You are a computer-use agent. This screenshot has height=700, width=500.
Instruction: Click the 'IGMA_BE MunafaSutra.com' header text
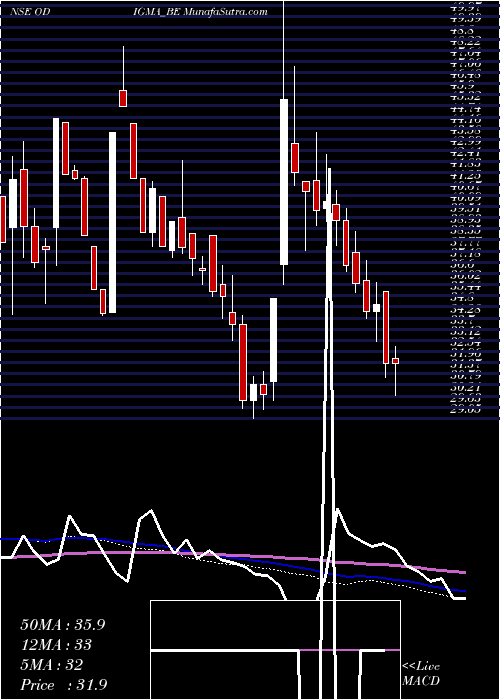pos(200,12)
